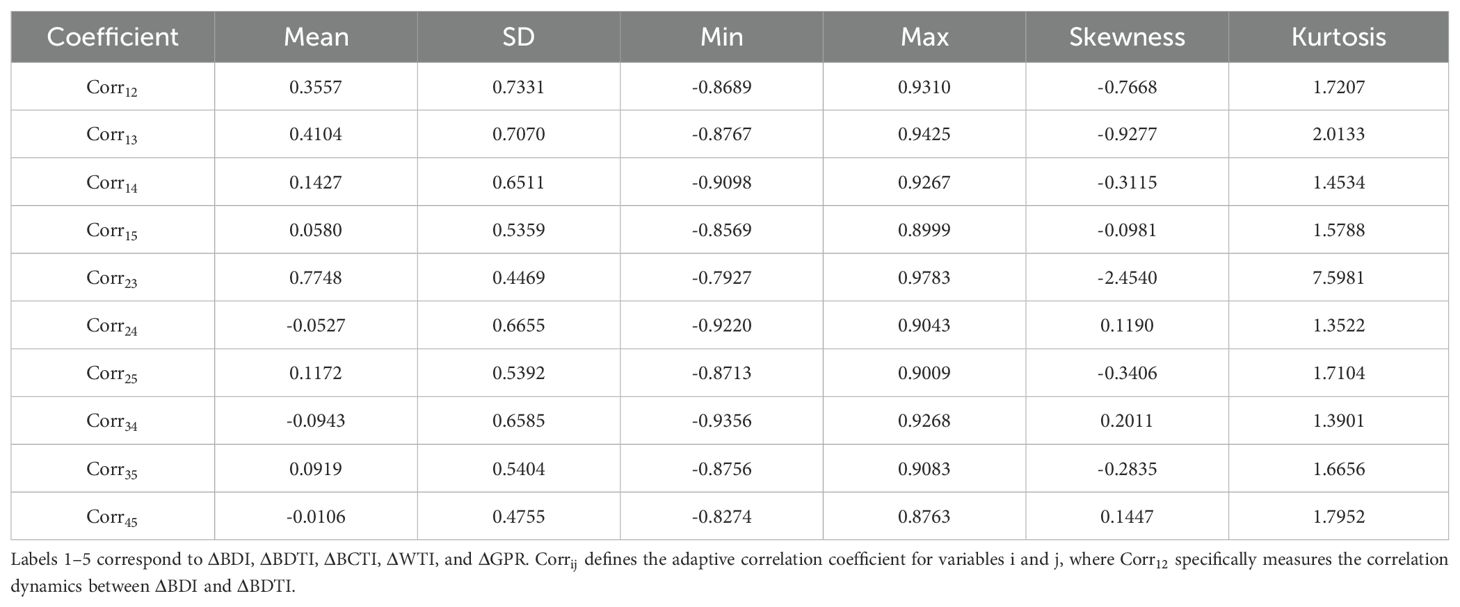
Task: Select the Corr45 row label
Action: tap(112, 518)
